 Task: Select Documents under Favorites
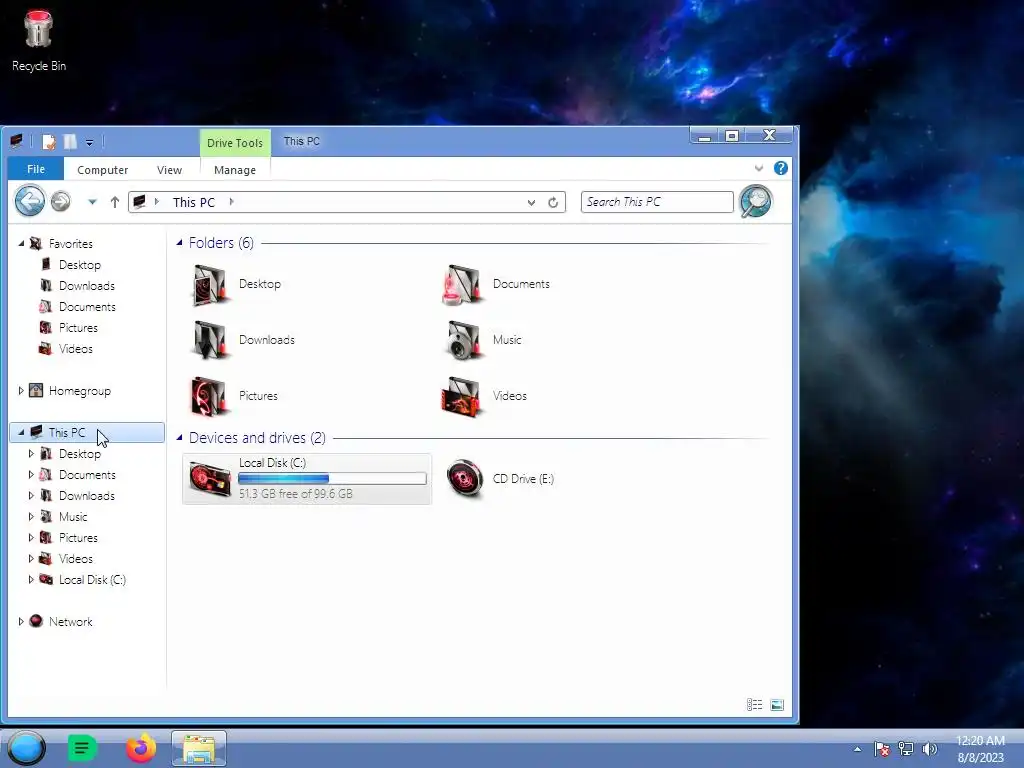coord(87,306)
